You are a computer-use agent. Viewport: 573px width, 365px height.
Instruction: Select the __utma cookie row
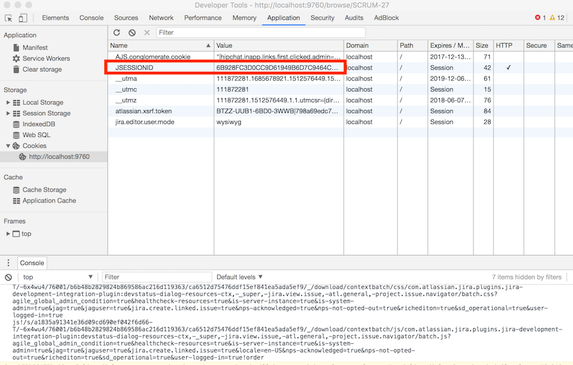pos(340,79)
